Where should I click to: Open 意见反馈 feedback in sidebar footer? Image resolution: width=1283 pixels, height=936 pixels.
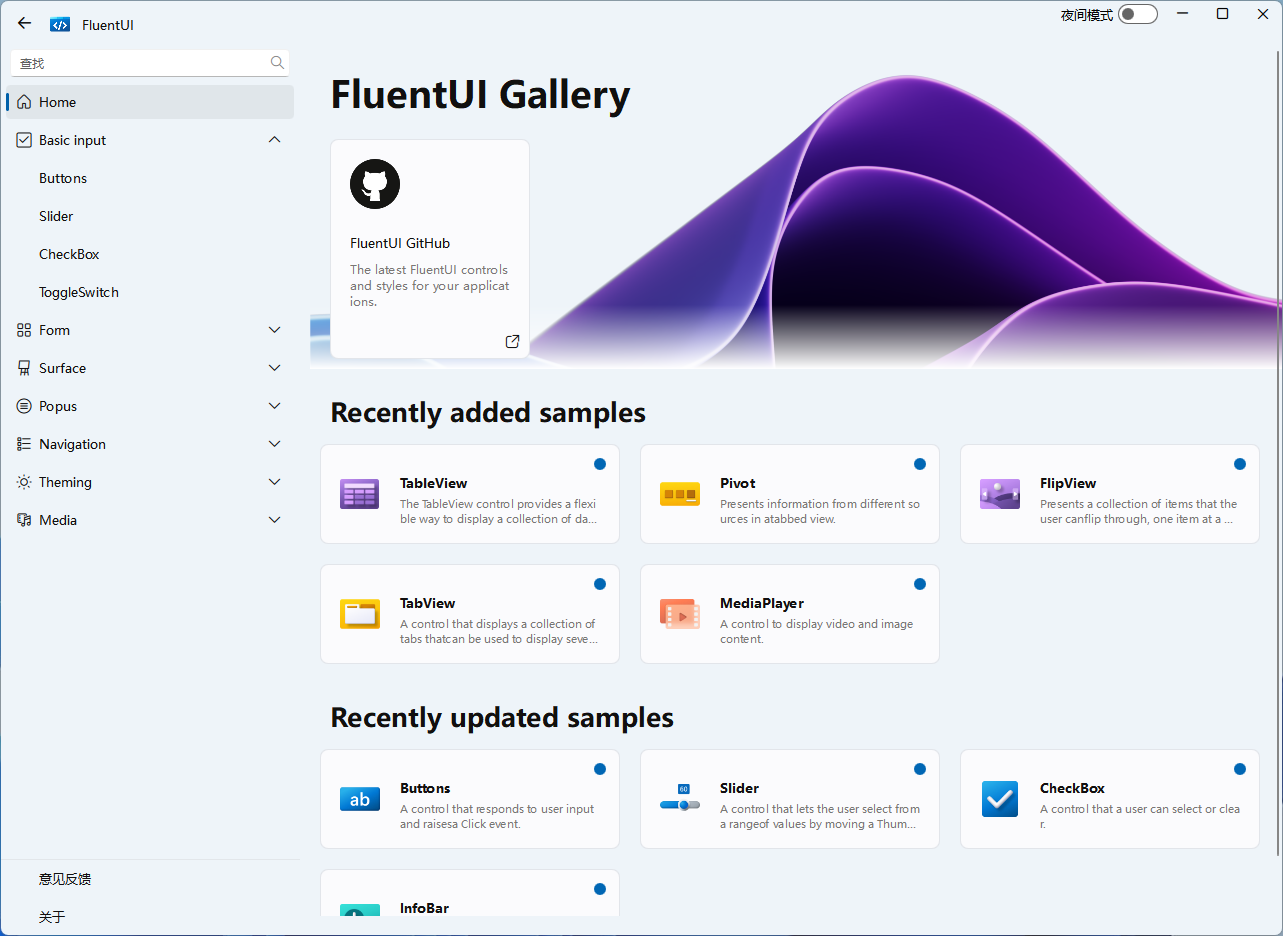coord(150,879)
